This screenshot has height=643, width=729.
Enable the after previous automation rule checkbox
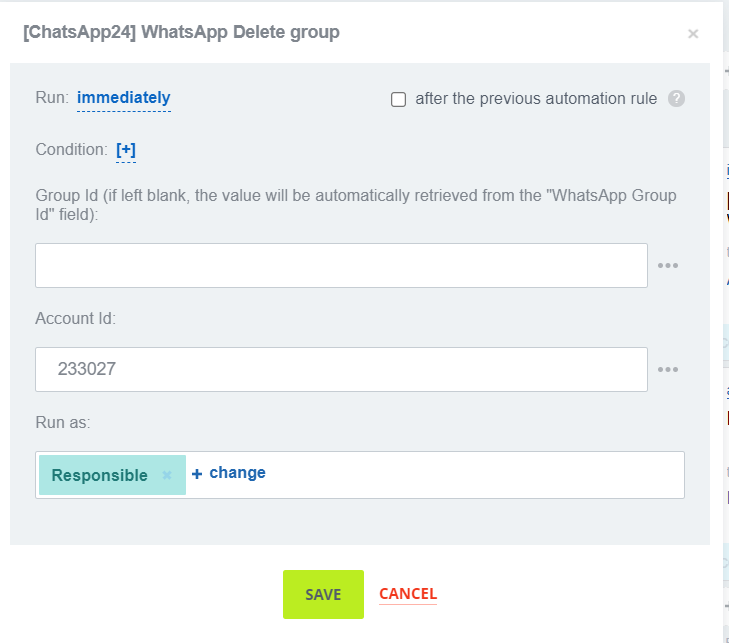398,100
